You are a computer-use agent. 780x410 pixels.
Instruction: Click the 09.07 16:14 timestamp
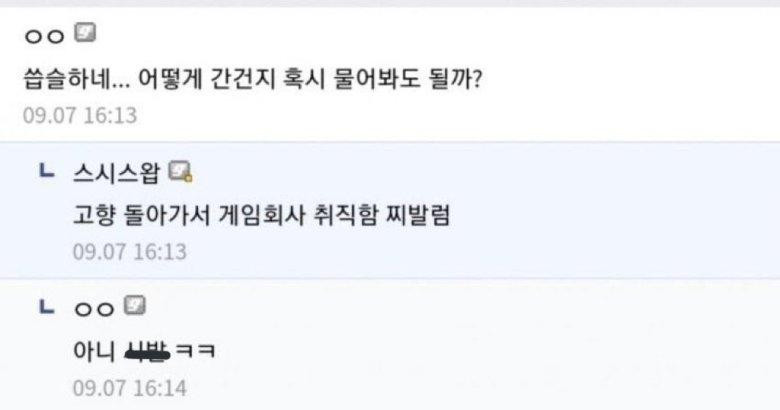tap(129, 388)
